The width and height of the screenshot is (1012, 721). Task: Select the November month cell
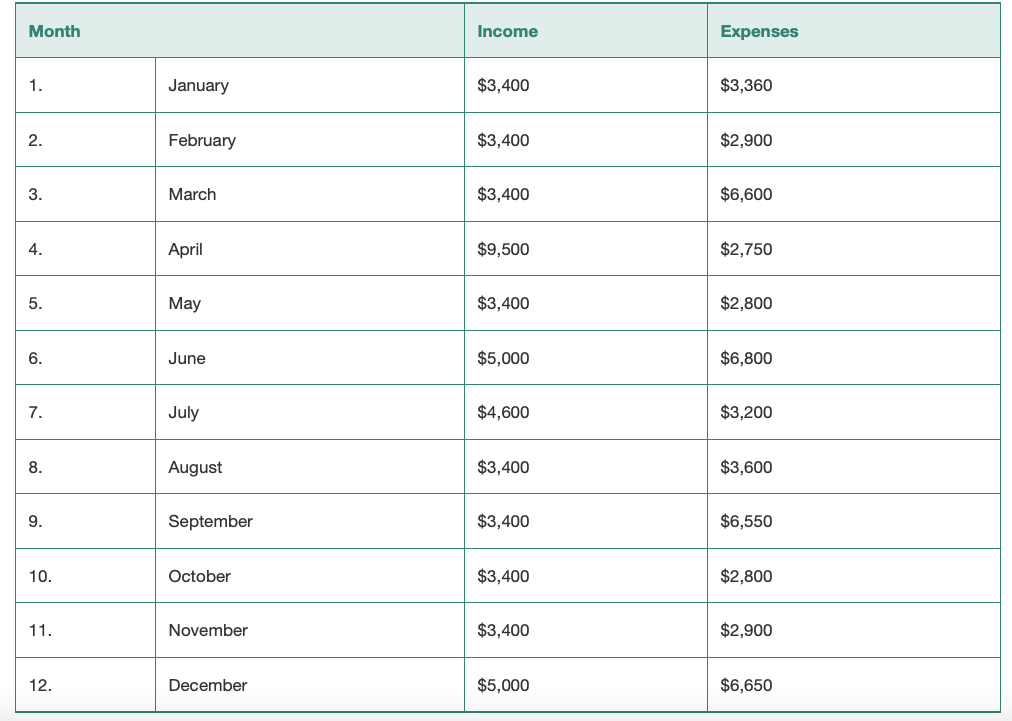click(x=310, y=631)
